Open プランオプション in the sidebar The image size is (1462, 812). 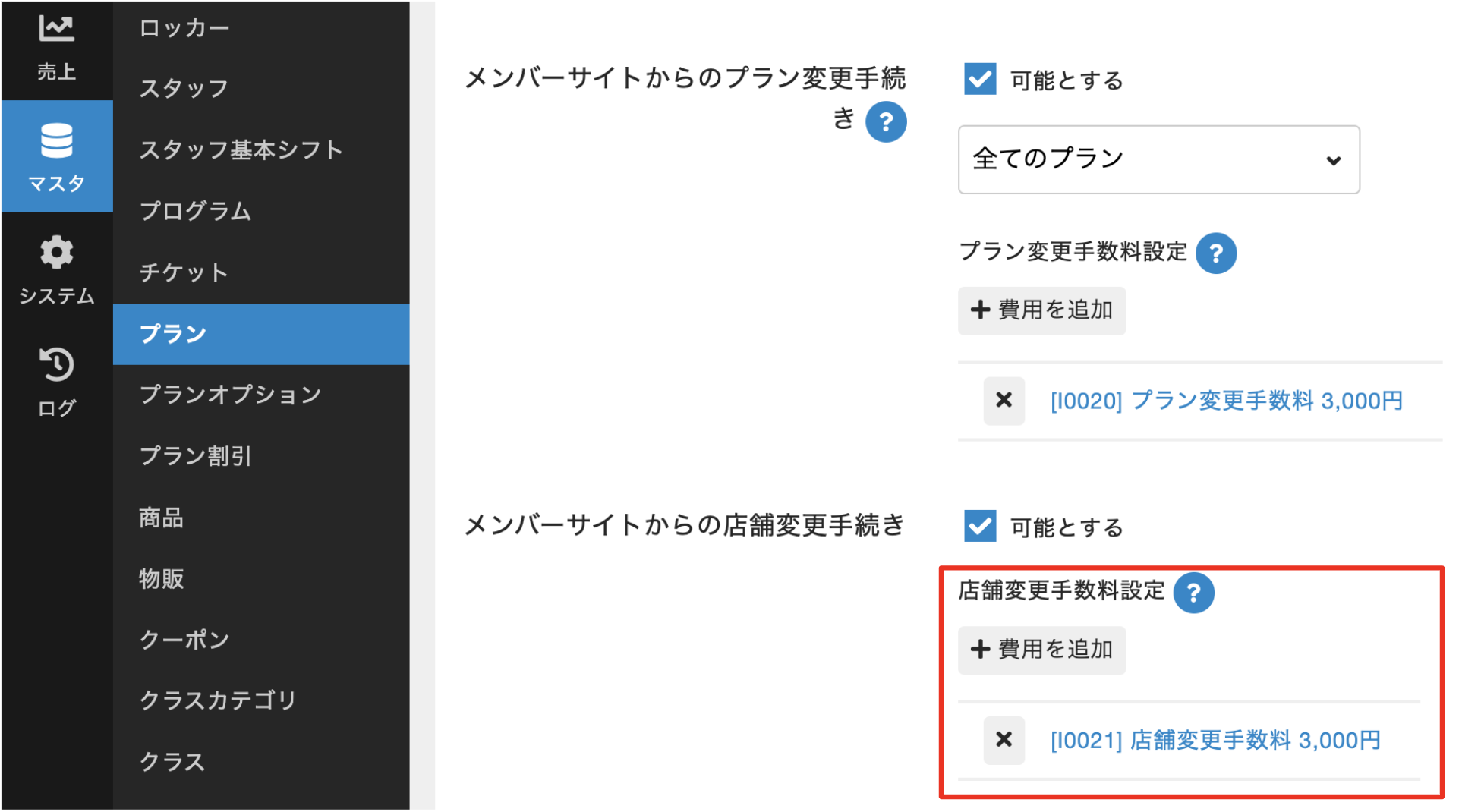click(x=231, y=395)
